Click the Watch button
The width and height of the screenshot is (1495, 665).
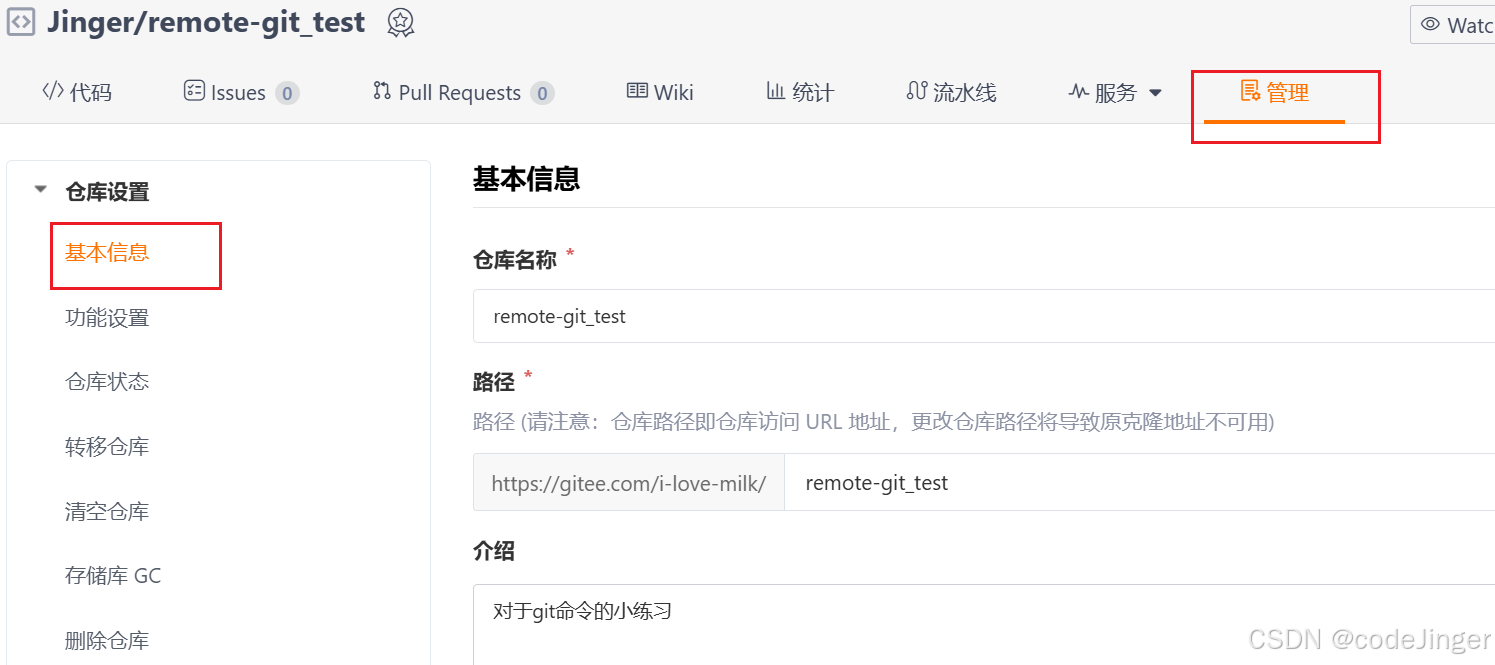(1453, 25)
